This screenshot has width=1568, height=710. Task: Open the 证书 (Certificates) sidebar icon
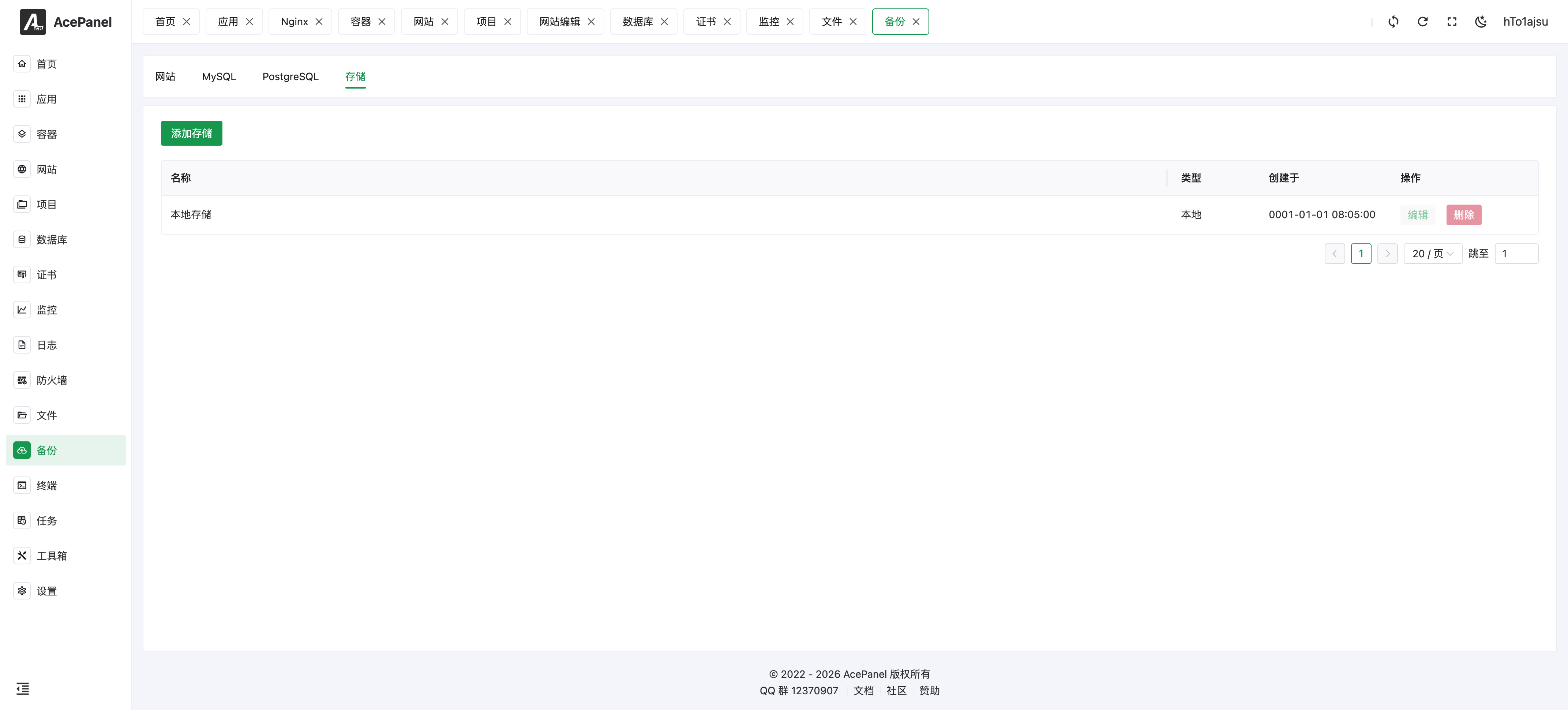coord(22,274)
